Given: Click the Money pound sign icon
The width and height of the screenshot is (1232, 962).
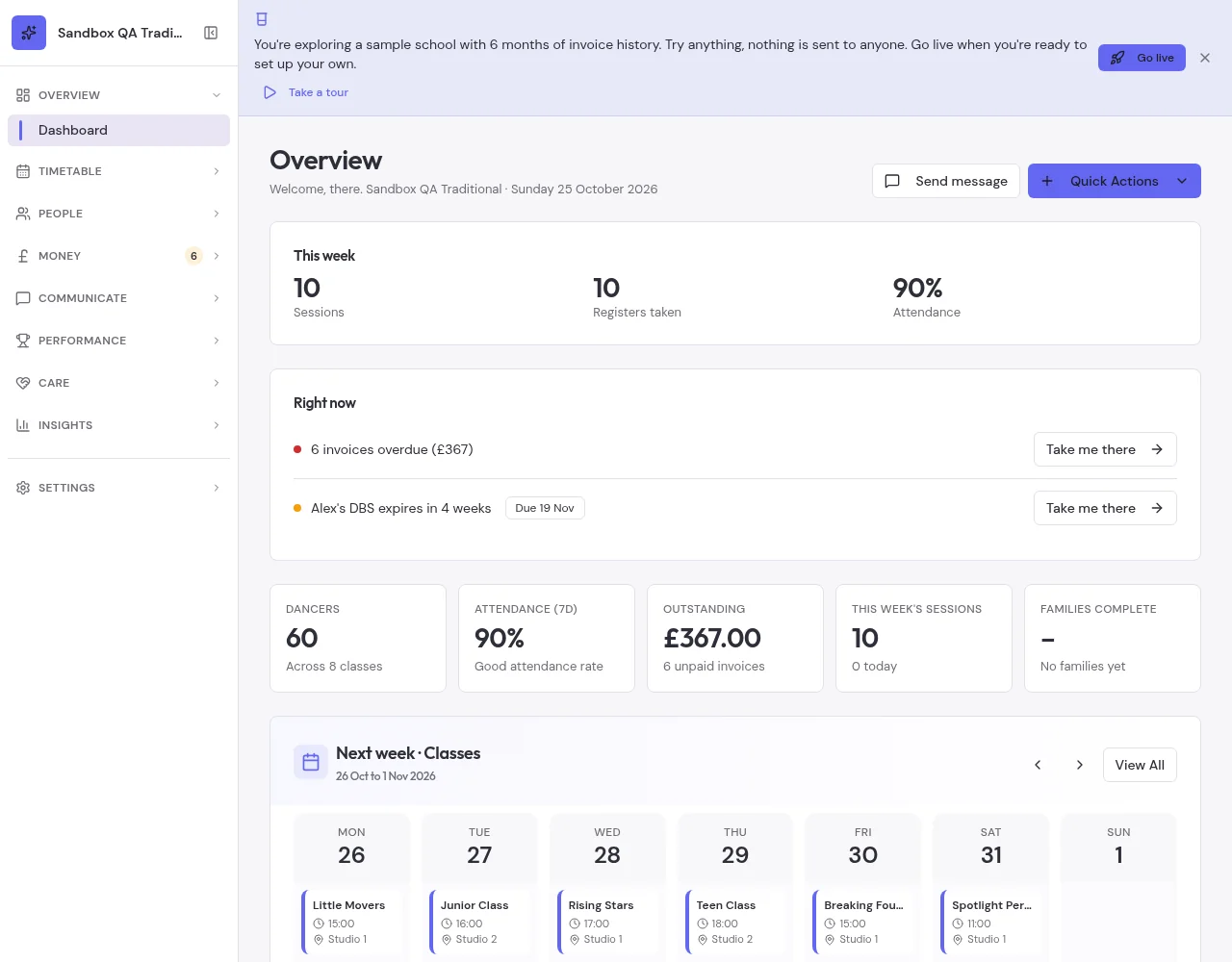Looking at the screenshot, I should [x=23, y=256].
